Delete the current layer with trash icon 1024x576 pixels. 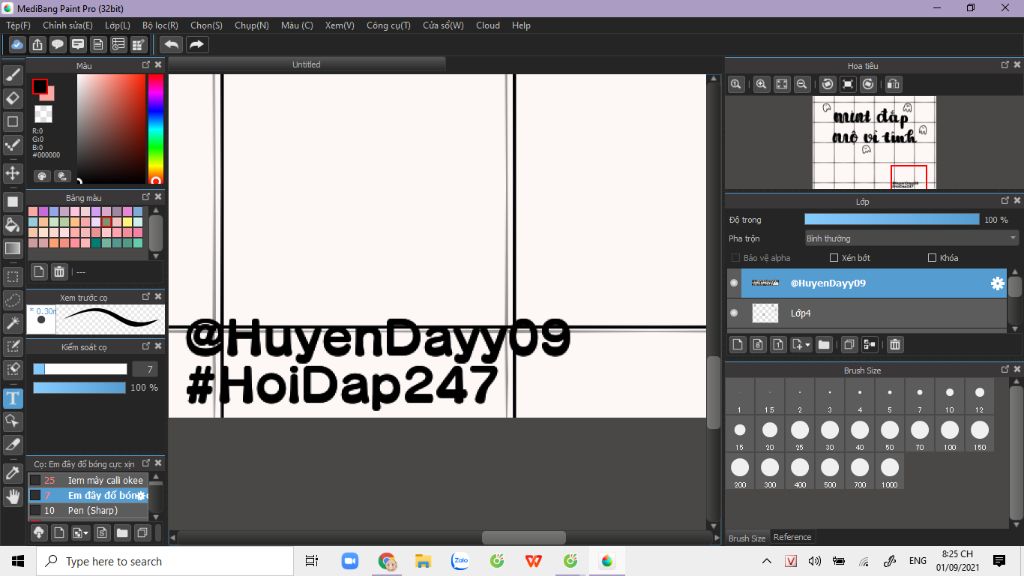tap(895, 344)
